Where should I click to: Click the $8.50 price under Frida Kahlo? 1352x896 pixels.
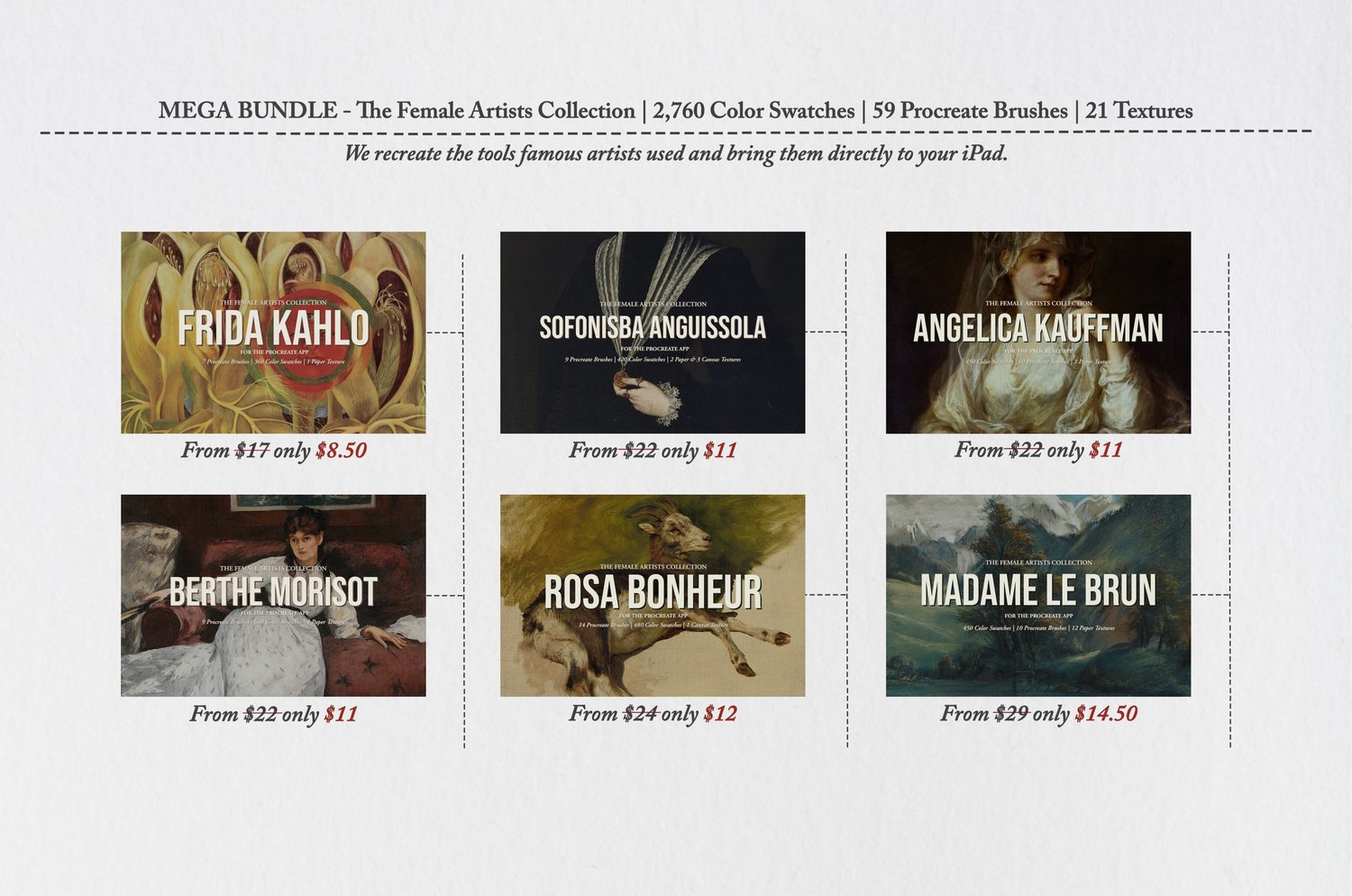341,451
